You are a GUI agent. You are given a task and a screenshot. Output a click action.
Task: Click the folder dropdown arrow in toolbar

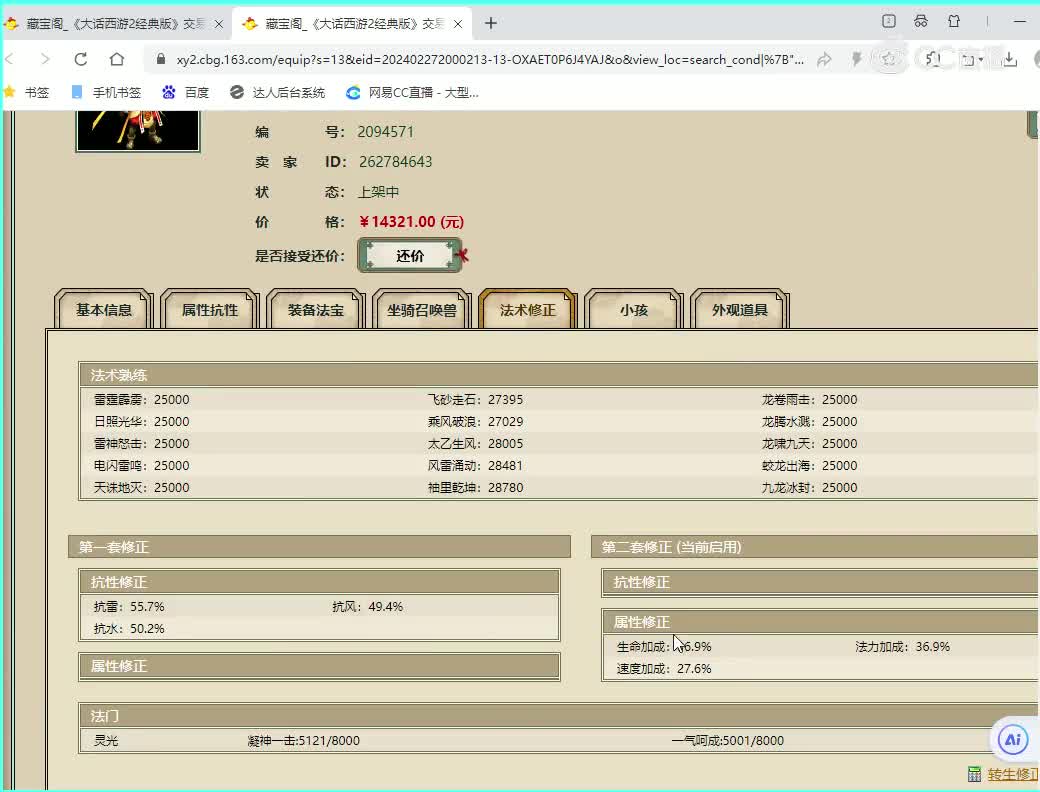[x=980, y=60]
